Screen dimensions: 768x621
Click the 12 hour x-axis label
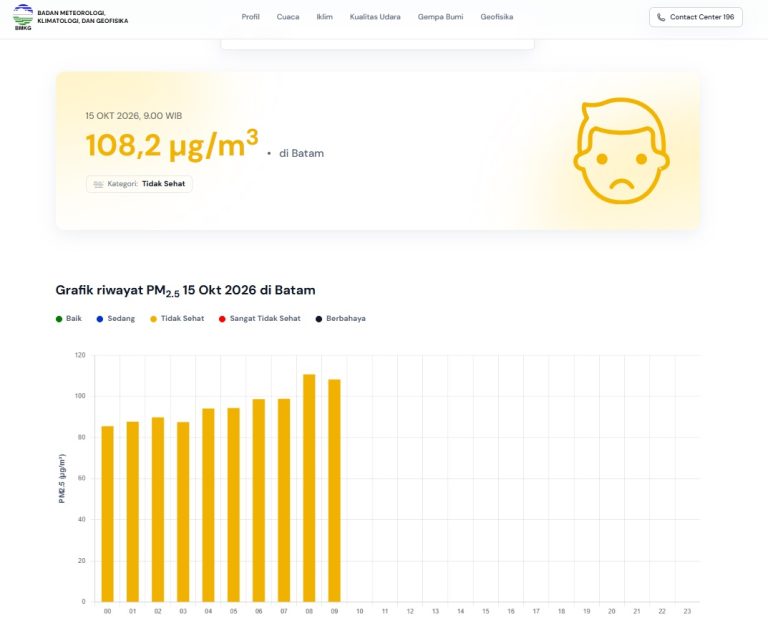(x=410, y=611)
